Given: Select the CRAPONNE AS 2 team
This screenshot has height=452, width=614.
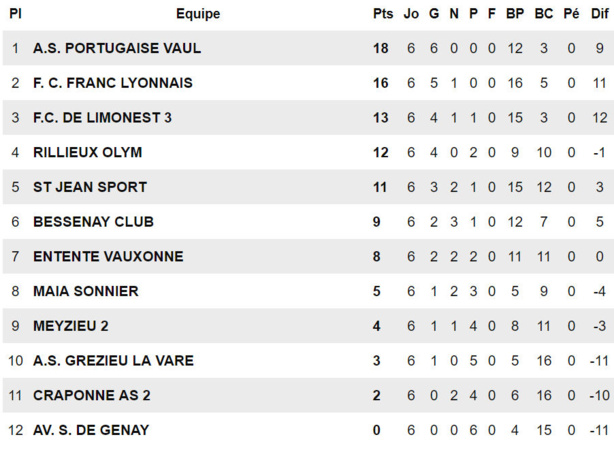Looking at the screenshot, I should tap(92, 395).
